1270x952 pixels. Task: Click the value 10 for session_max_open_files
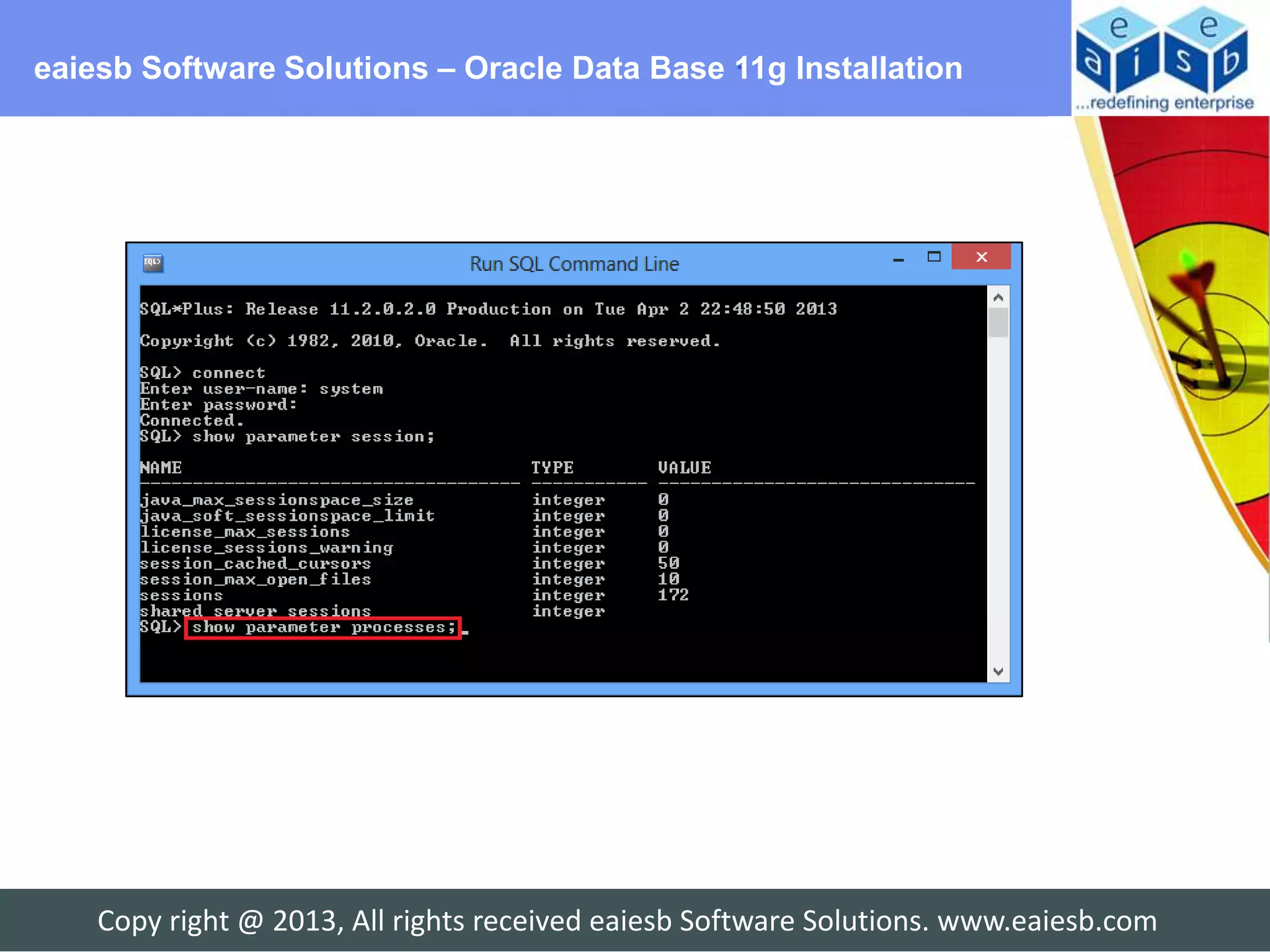click(x=668, y=579)
